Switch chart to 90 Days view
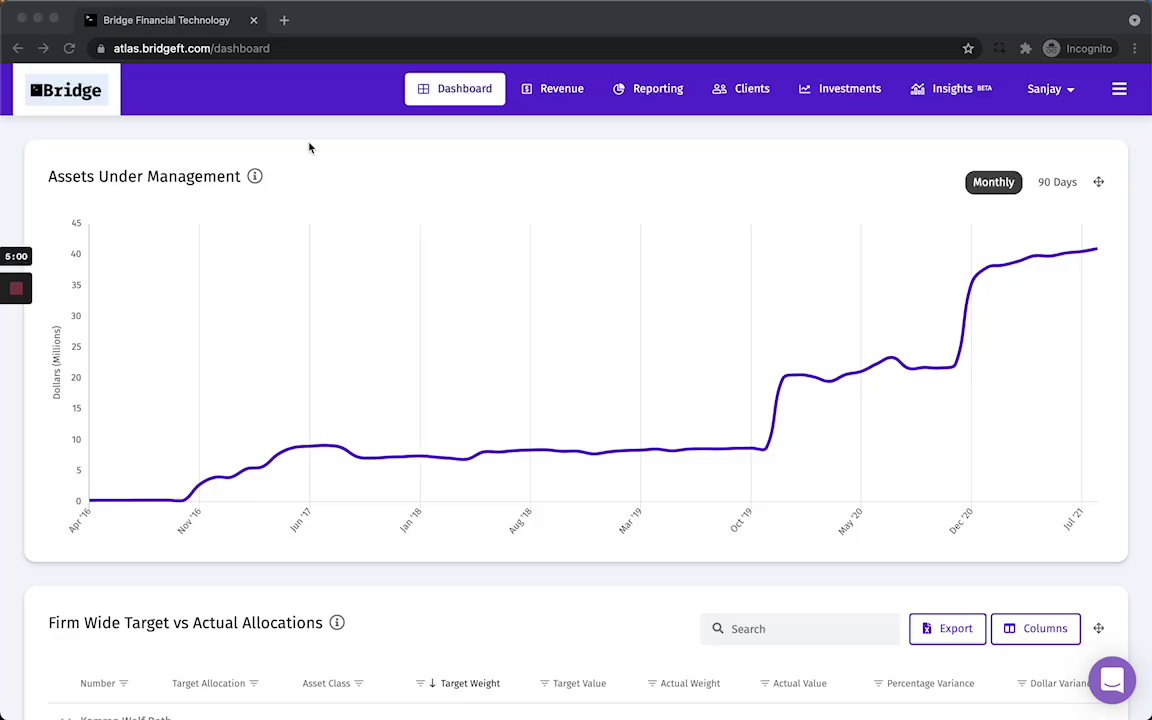Screen dimensions: 1152x720 (x=1057, y=182)
